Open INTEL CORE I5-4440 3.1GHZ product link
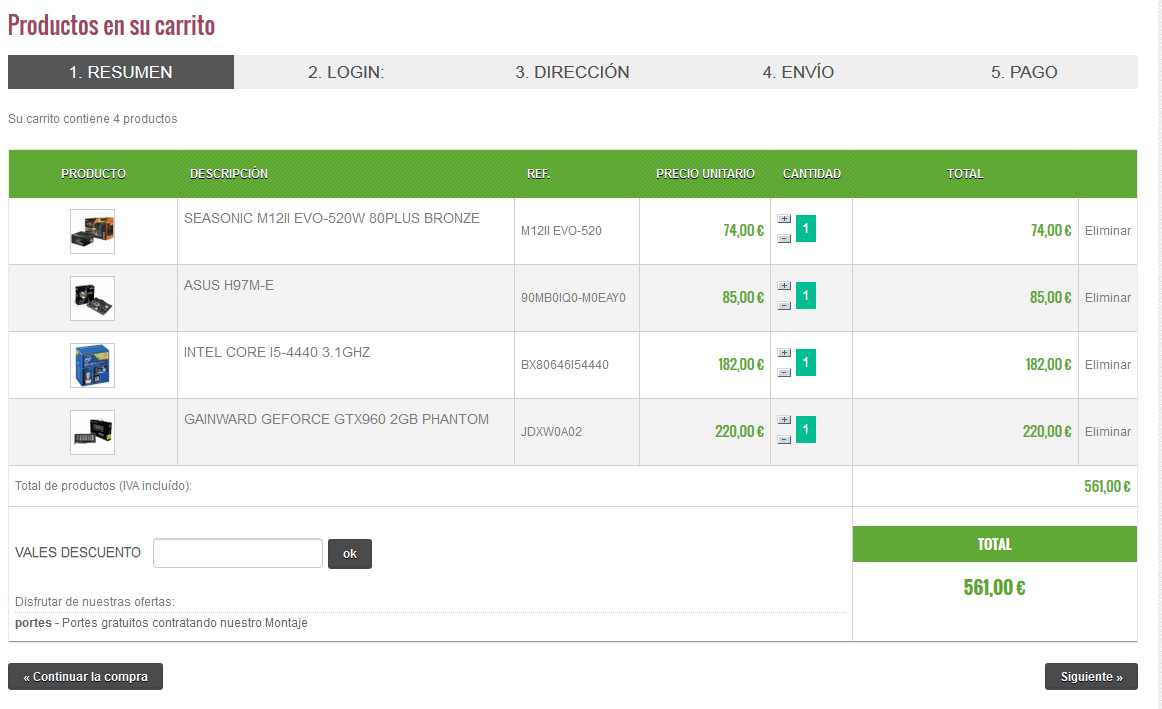1162x709 pixels. pos(276,352)
